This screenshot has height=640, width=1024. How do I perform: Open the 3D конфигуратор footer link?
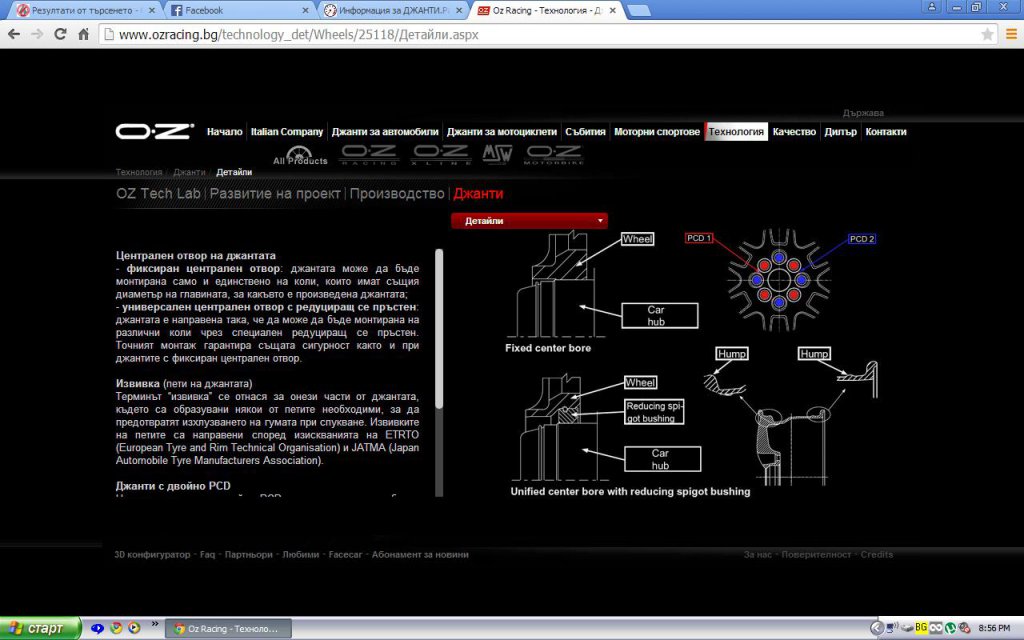point(152,554)
